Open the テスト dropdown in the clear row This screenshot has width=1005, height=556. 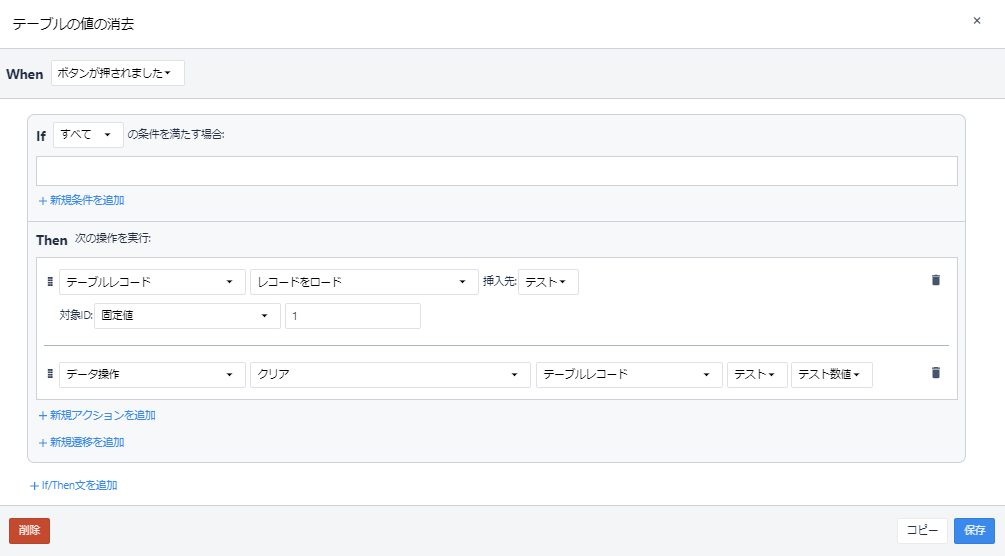point(757,375)
